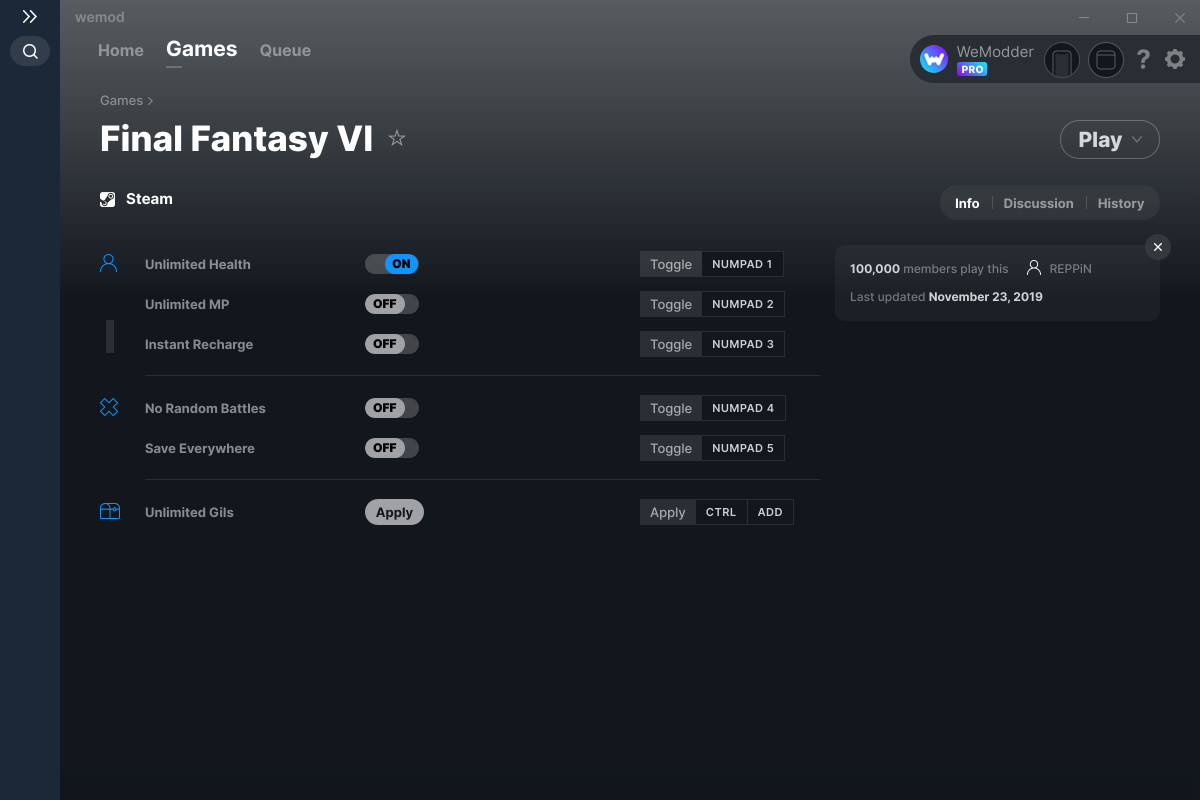1200x800 pixels.
Task: Select the player category person icon
Action: point(109,264)
